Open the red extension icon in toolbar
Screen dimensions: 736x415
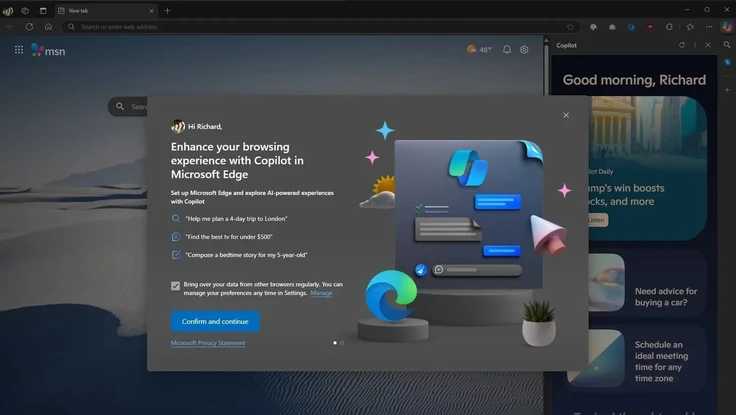650,27
